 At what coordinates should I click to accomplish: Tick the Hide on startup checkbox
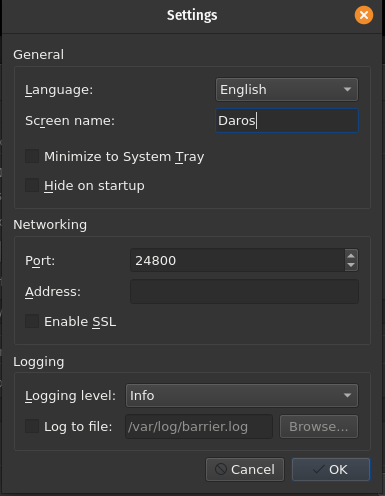coord(32,185)
